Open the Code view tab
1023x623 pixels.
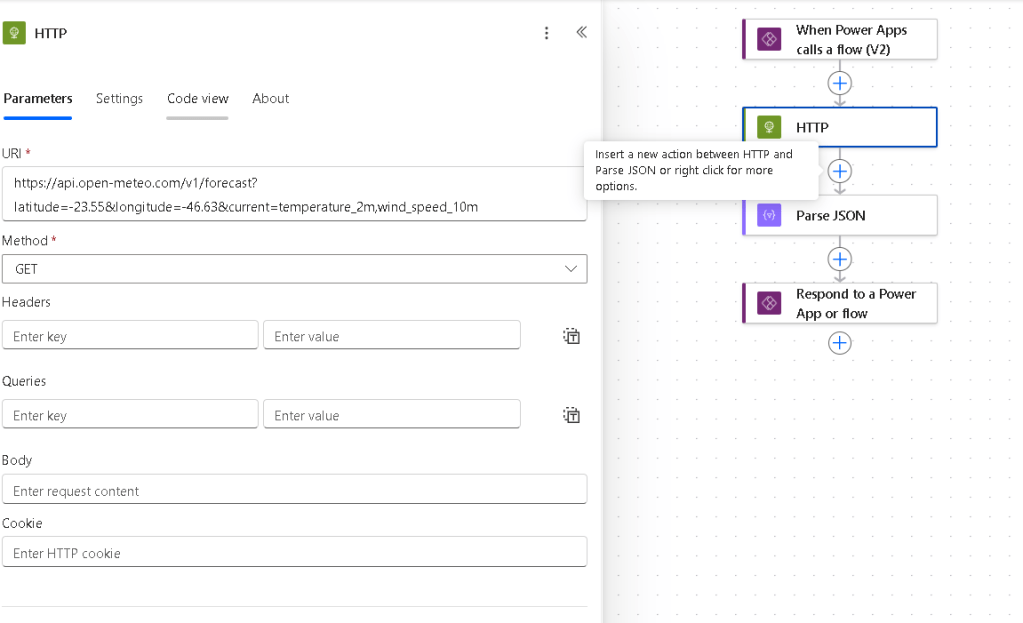[x=197, y=98]
